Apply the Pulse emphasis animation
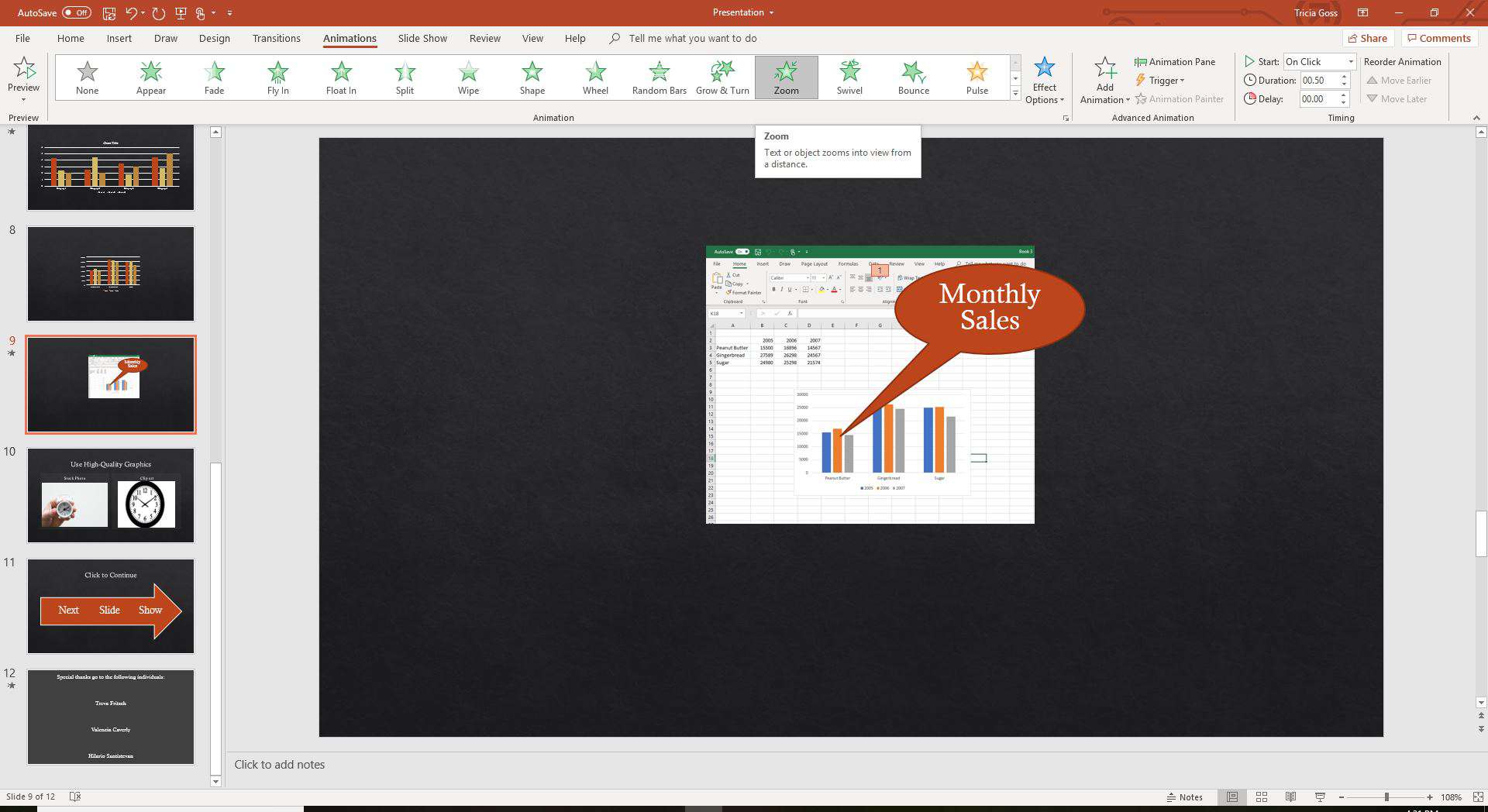Image resolution: width=1488 pixels, height=812 pixels. click(x=976, y=77)
